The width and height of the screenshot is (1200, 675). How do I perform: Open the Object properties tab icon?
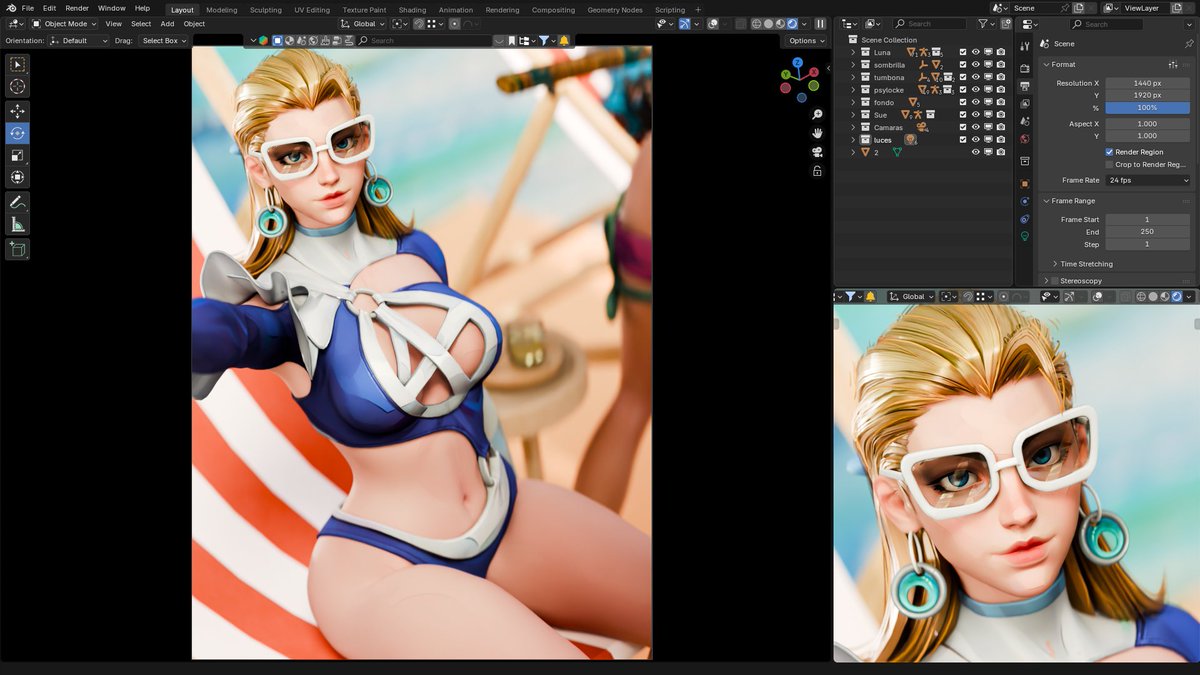tap(1025, 184)
